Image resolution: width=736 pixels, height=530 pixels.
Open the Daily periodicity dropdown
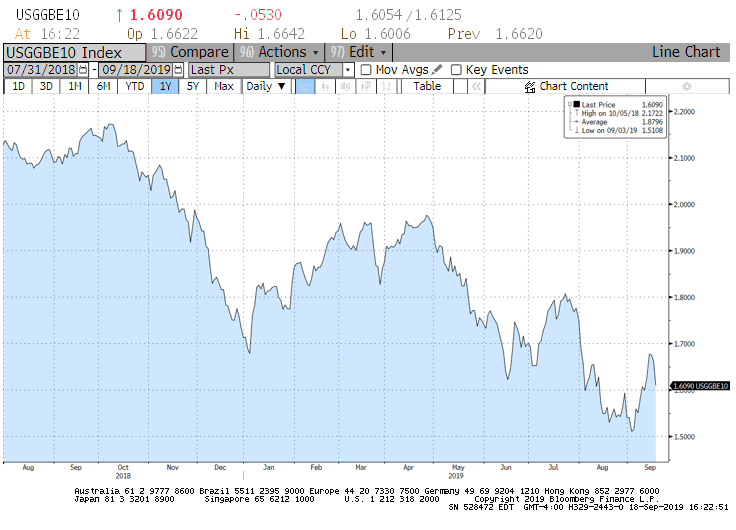tap(266, 87)
